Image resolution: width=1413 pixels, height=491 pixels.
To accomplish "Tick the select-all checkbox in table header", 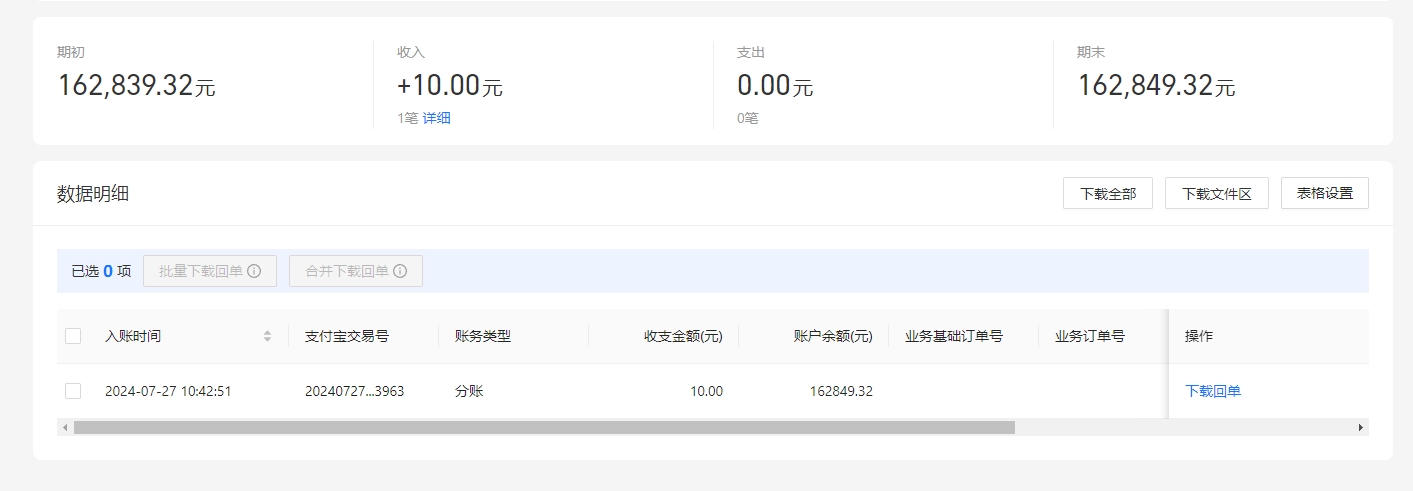I will [73, 336].
